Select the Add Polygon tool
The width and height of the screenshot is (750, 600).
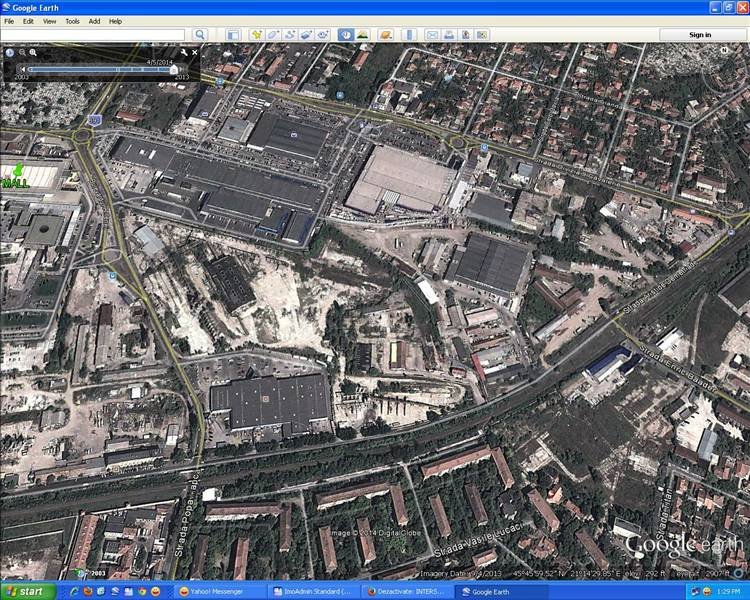click(x=274, y=35)
